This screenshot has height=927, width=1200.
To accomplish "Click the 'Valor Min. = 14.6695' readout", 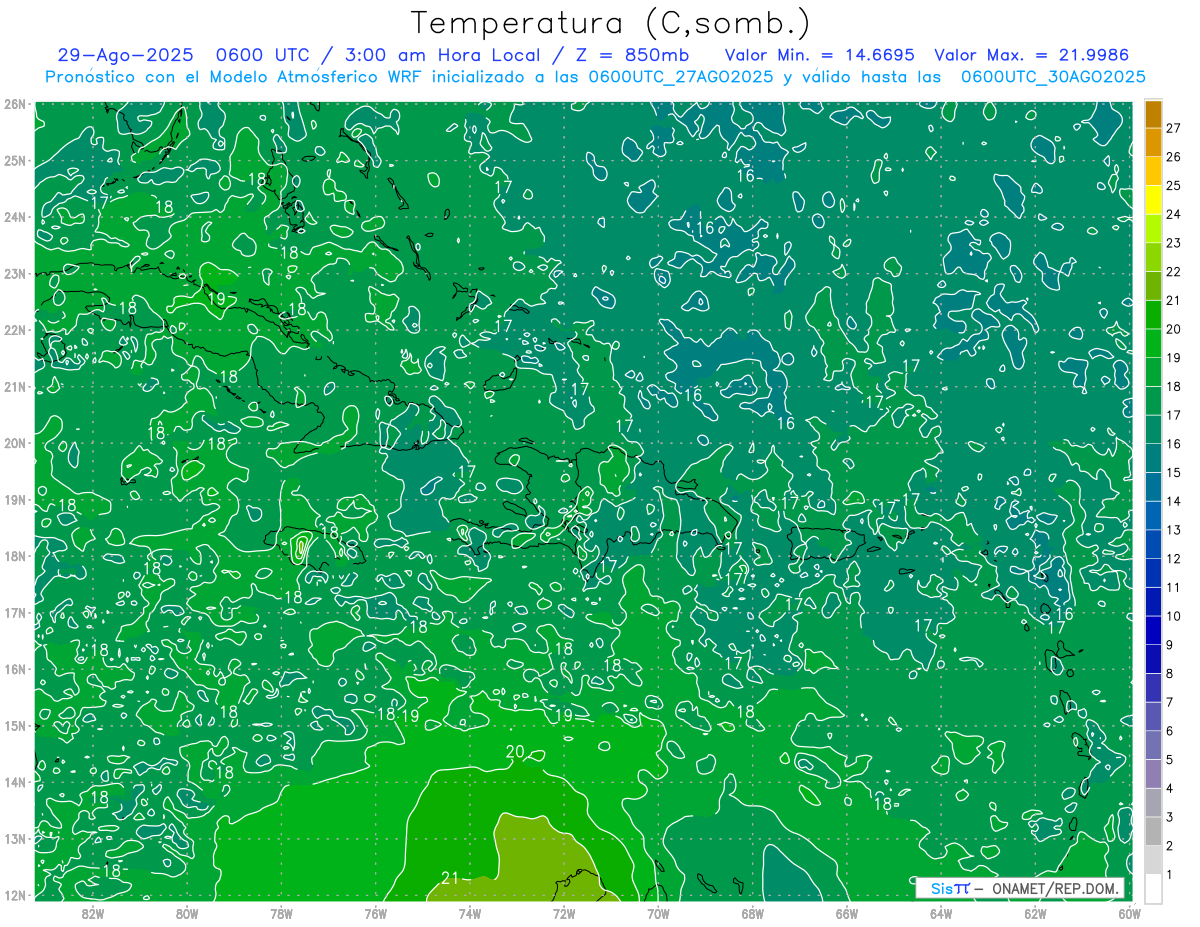I will click(x=820, y=55).
